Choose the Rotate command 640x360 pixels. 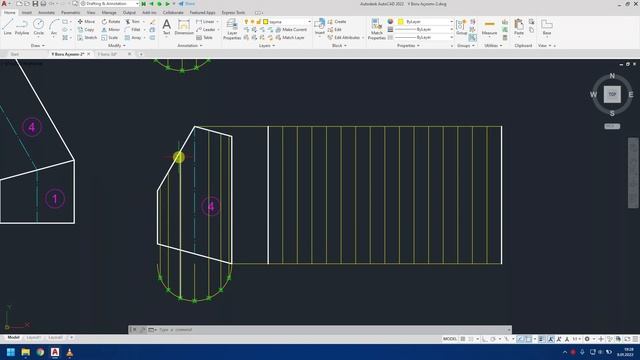pyautogui.click(x=111, y=22)
